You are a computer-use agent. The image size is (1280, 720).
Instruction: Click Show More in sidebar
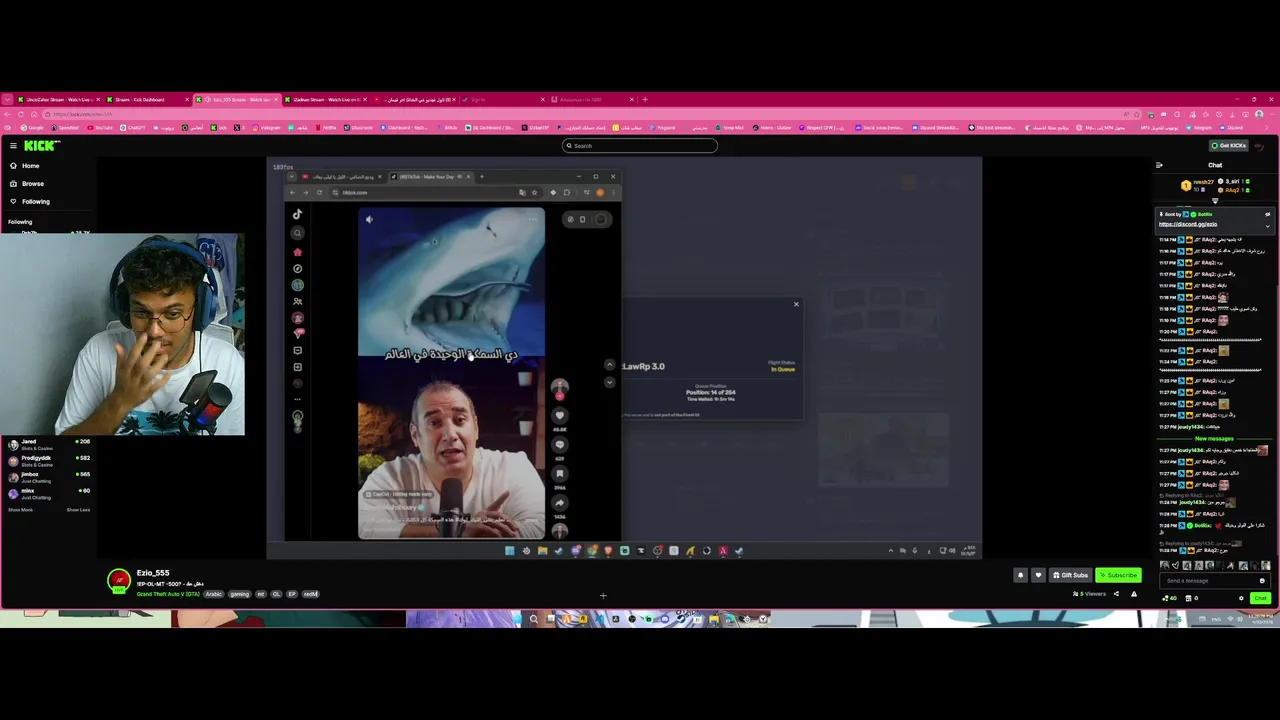(20, 510)
